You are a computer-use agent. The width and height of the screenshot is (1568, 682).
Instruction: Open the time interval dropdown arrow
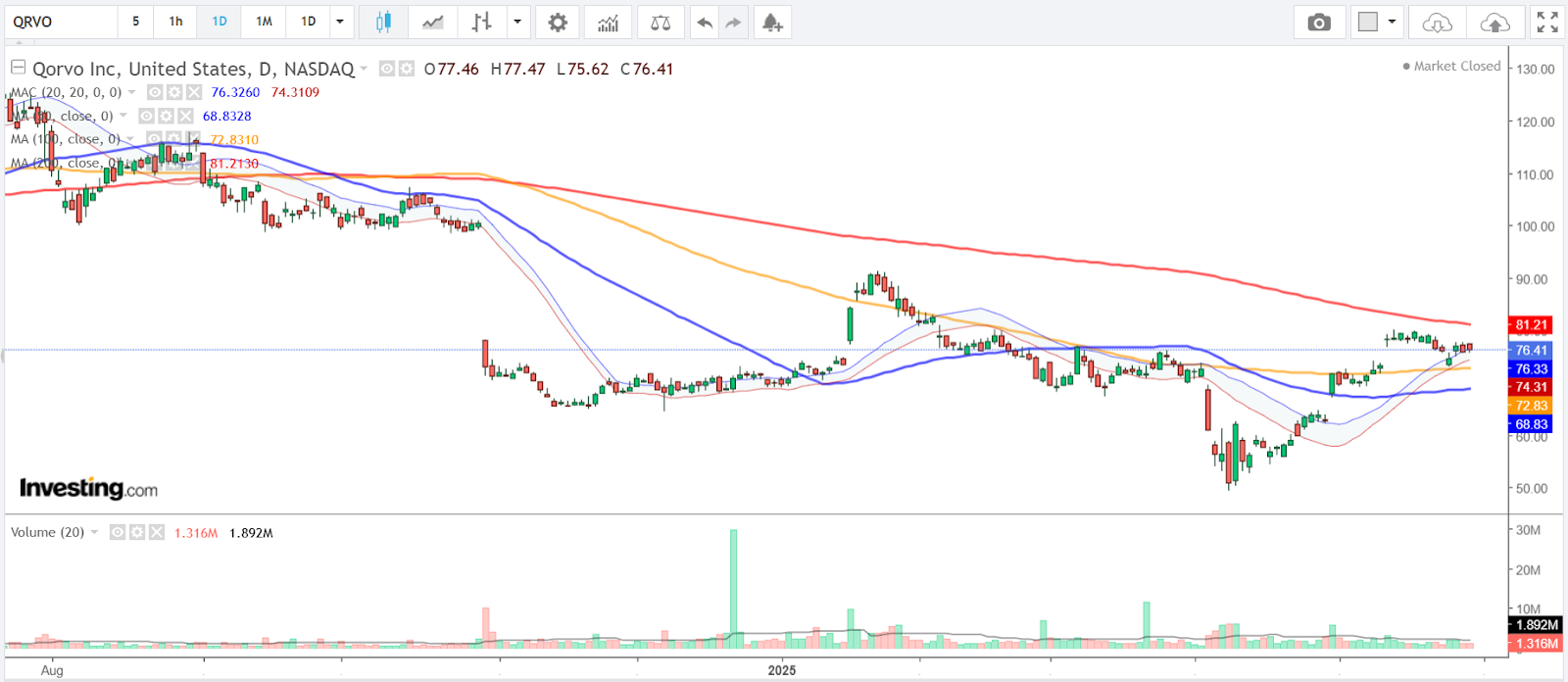(339, 22)
